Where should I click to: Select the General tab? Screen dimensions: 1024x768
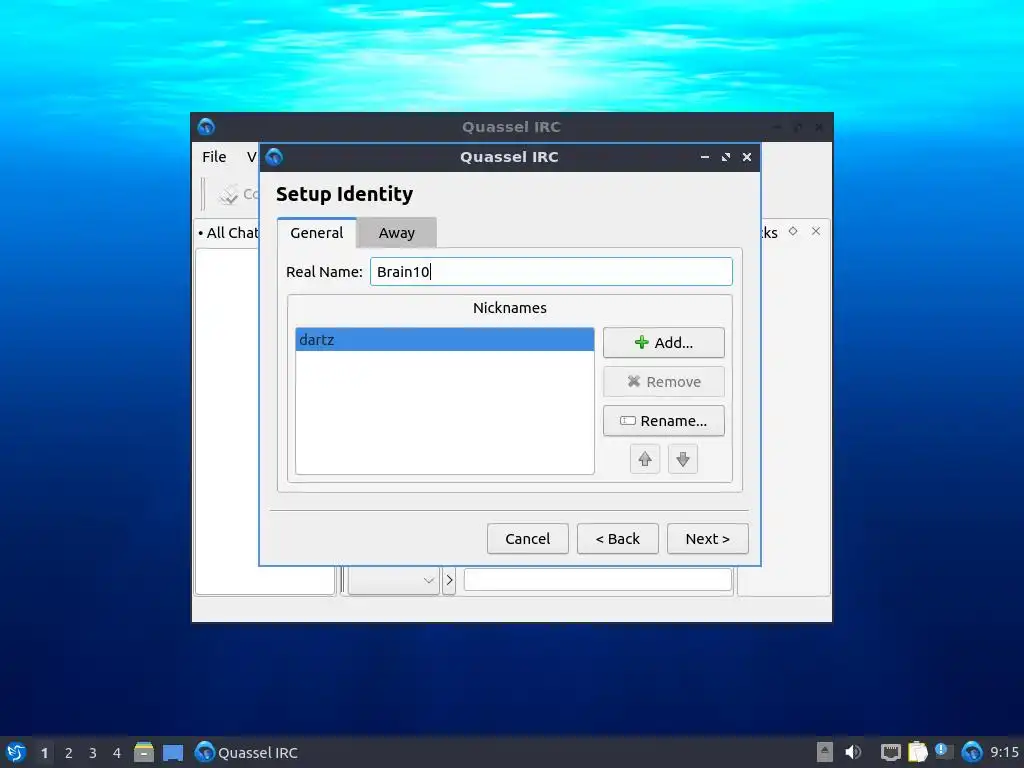pyautogui.click(x=317, y=232)
